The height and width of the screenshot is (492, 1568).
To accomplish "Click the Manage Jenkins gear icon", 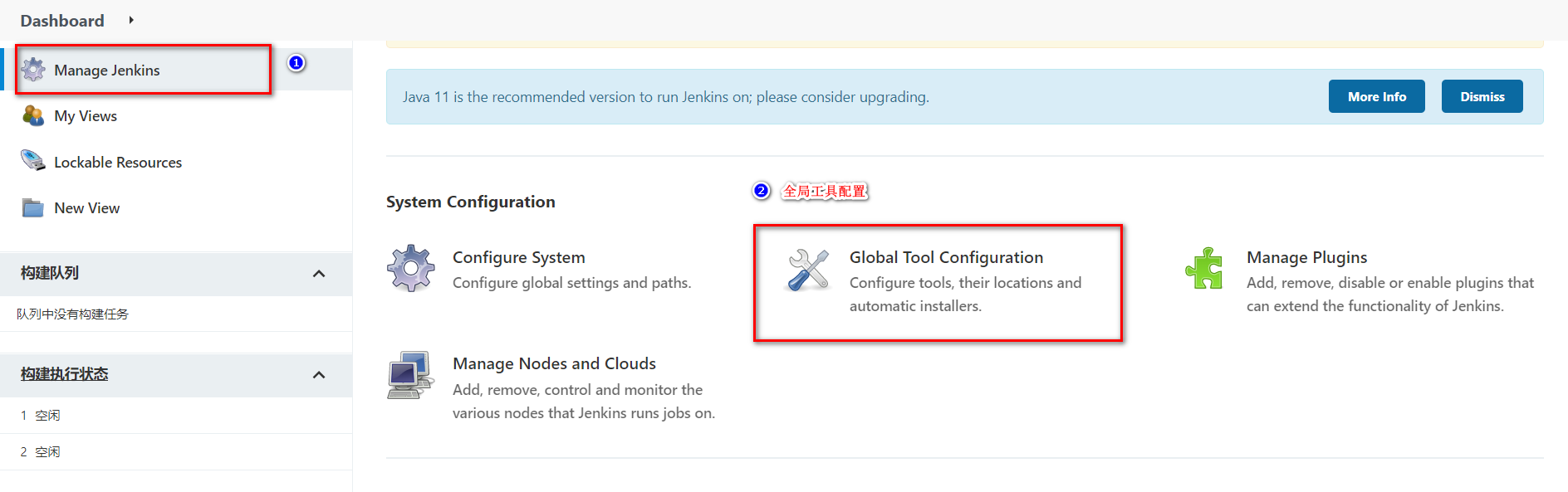I will pos(33,70).
